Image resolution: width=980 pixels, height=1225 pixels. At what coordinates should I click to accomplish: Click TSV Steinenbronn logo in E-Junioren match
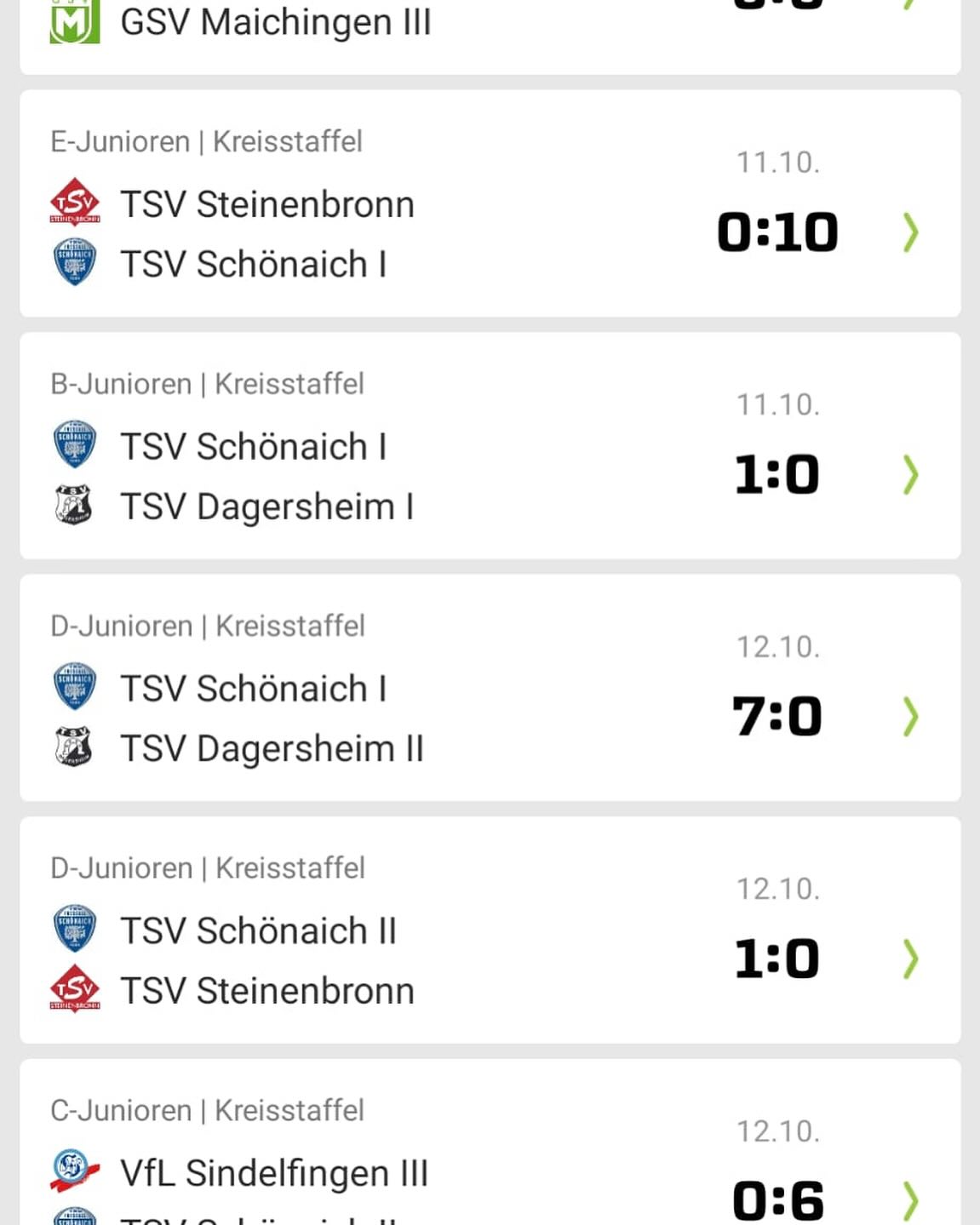click(75, 203)
